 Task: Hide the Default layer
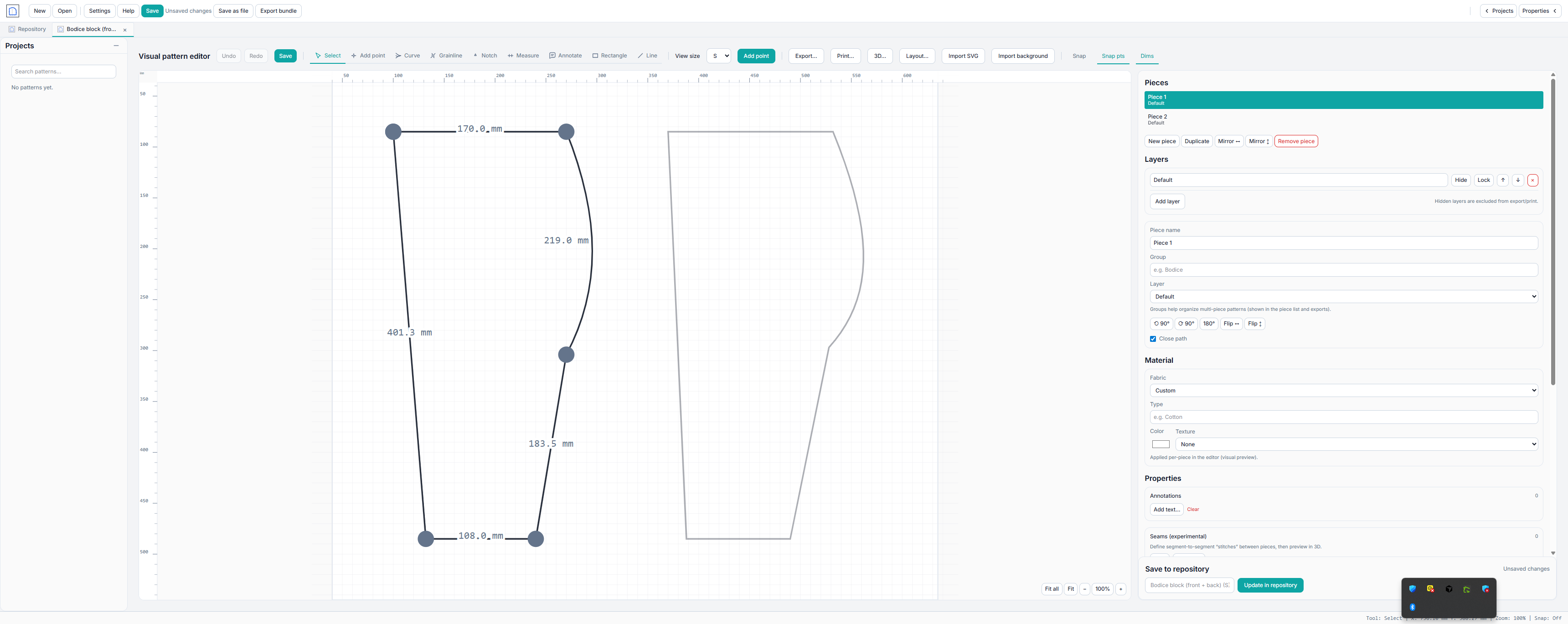pos(1460,180)
